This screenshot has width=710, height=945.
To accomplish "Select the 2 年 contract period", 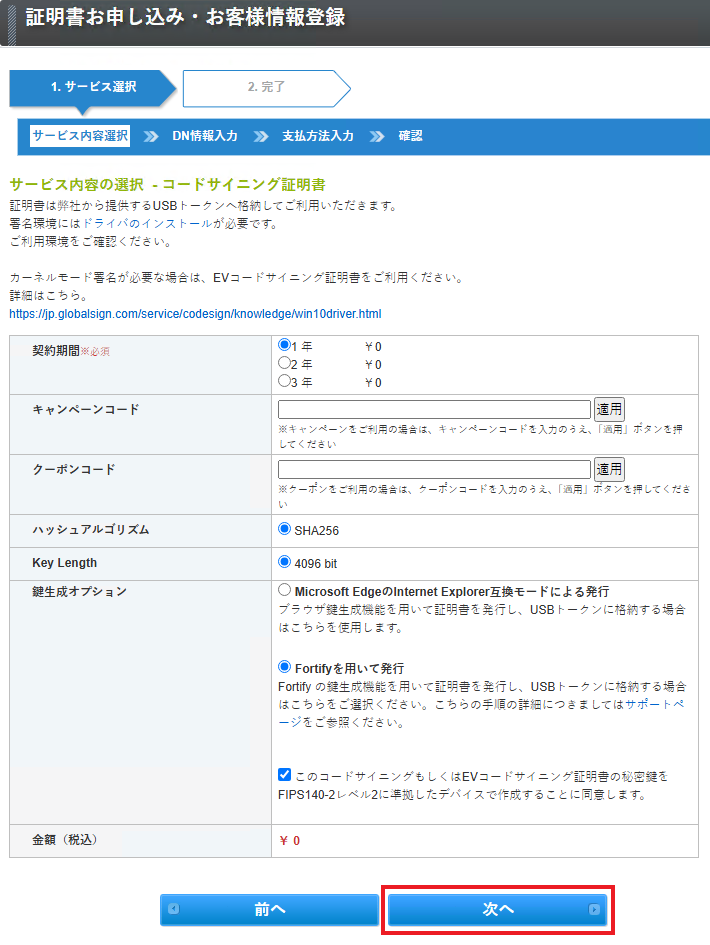I will click(x=284, y=363).
